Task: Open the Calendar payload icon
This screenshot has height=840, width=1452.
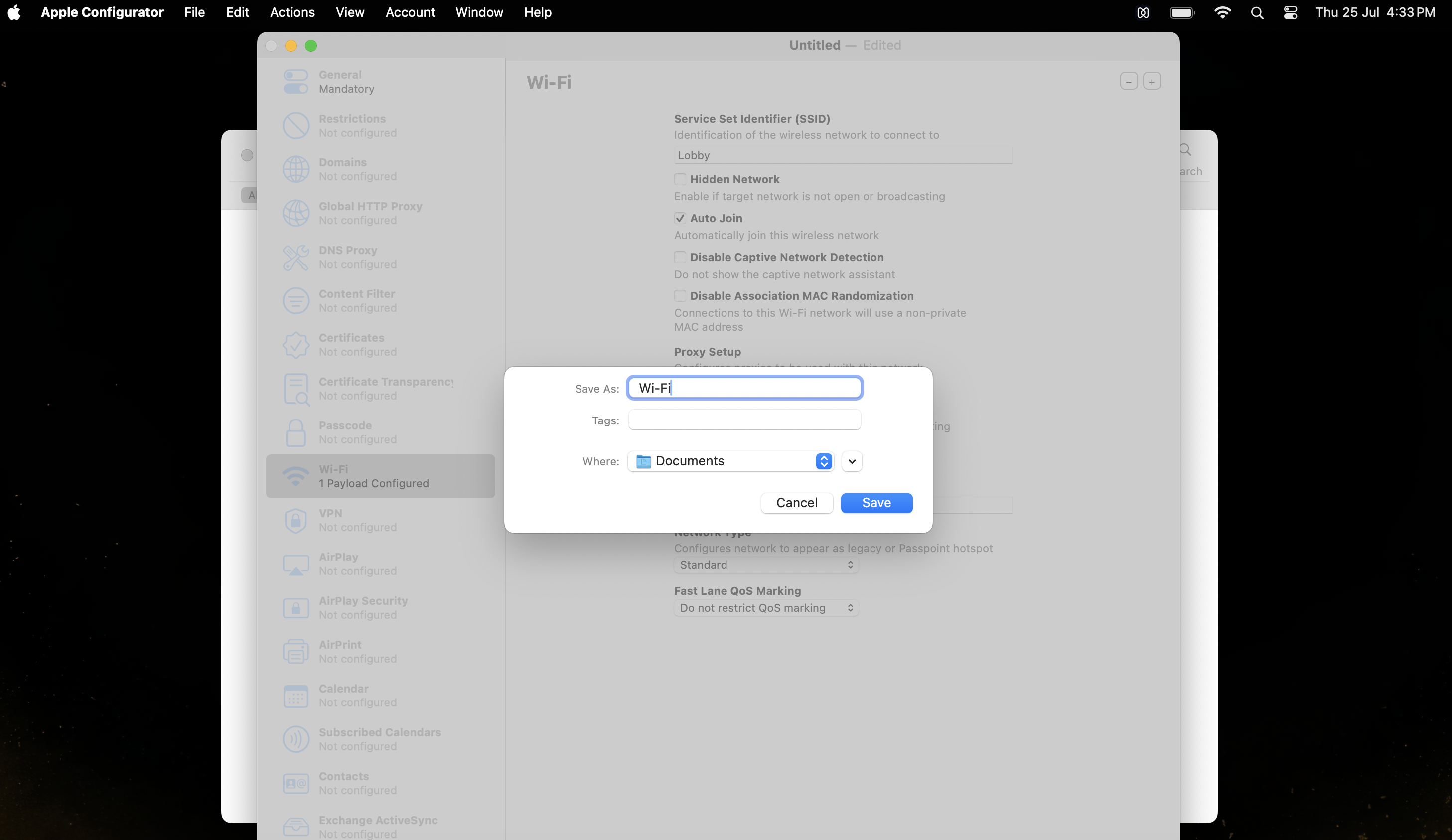Action: 295,696
